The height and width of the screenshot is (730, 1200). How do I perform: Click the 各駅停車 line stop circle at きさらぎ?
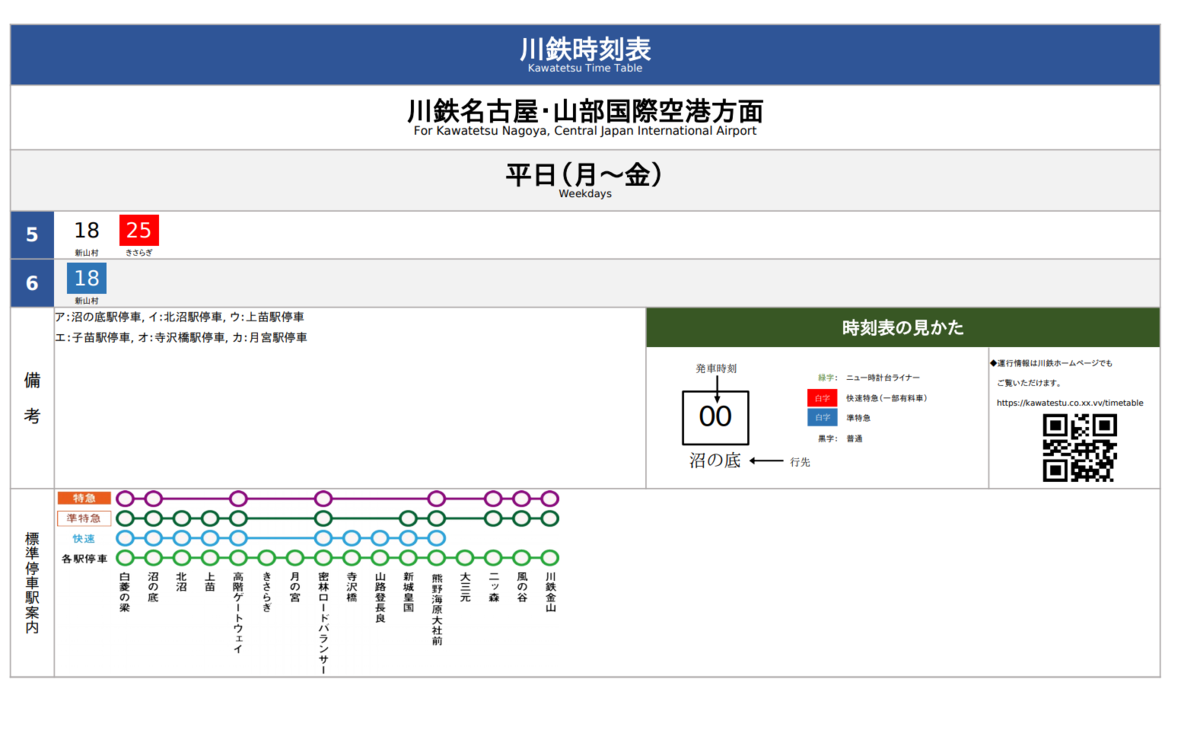(266, 558)
